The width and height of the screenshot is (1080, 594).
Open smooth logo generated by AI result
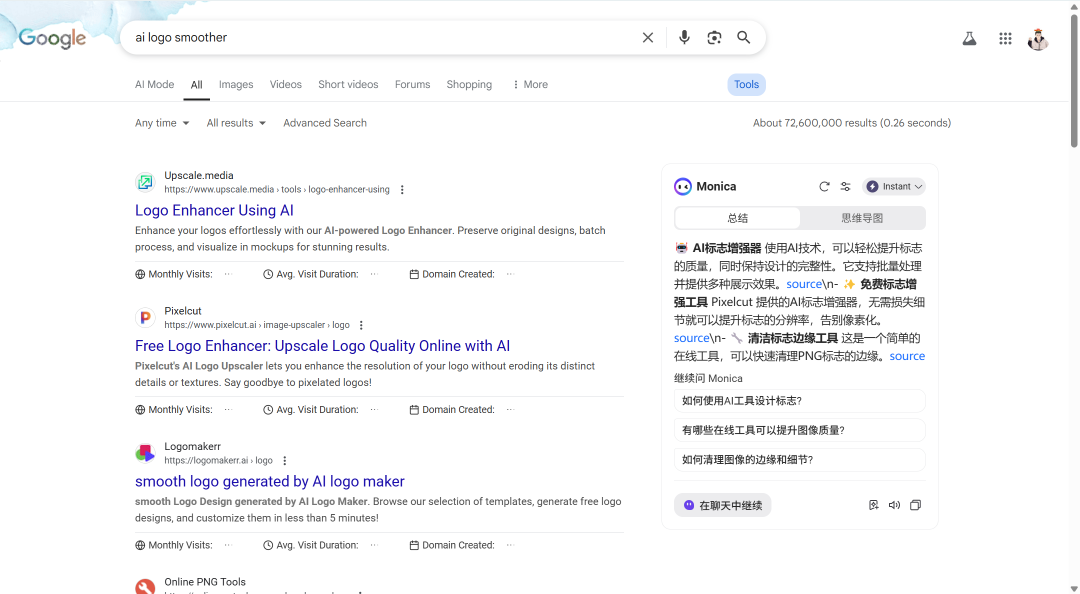pyautogui.click(x=270, y=482)
